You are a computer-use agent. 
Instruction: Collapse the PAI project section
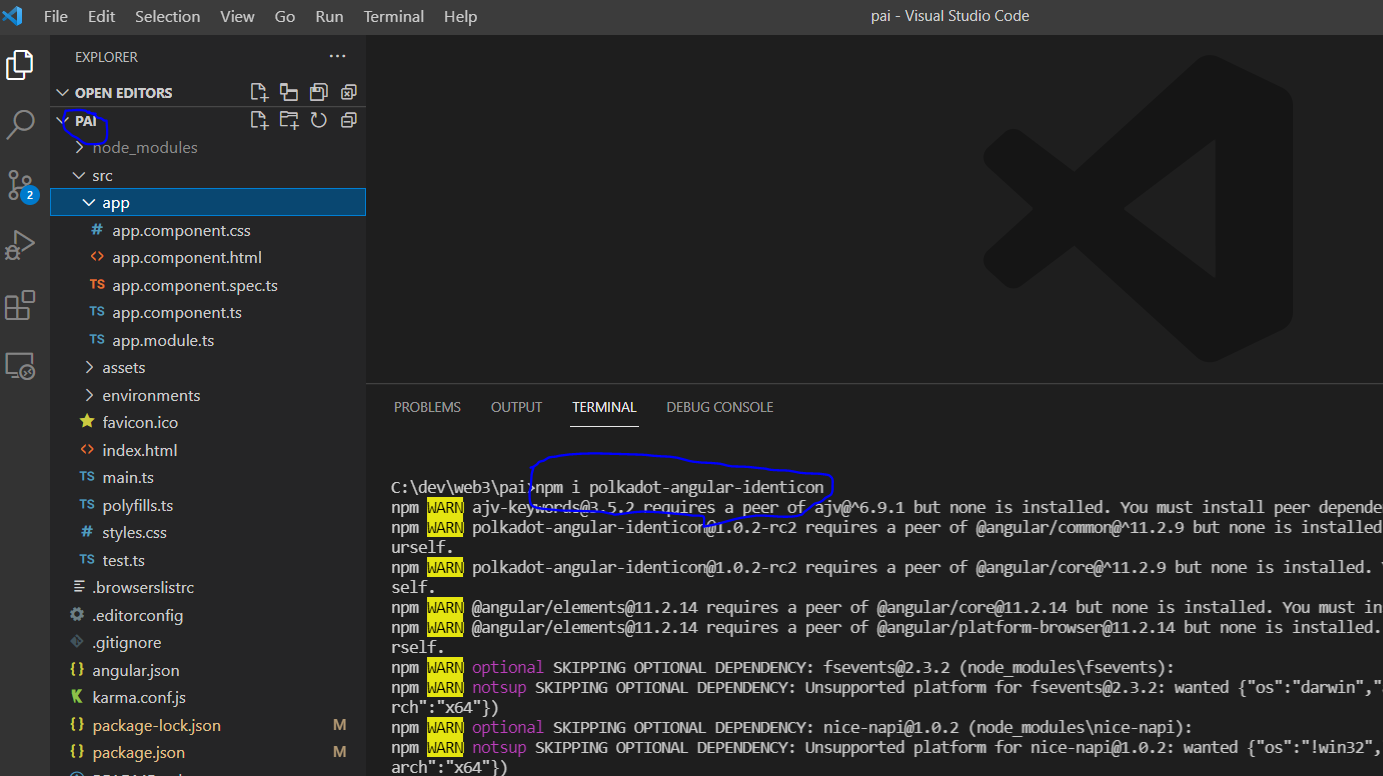tap(63, 120)
